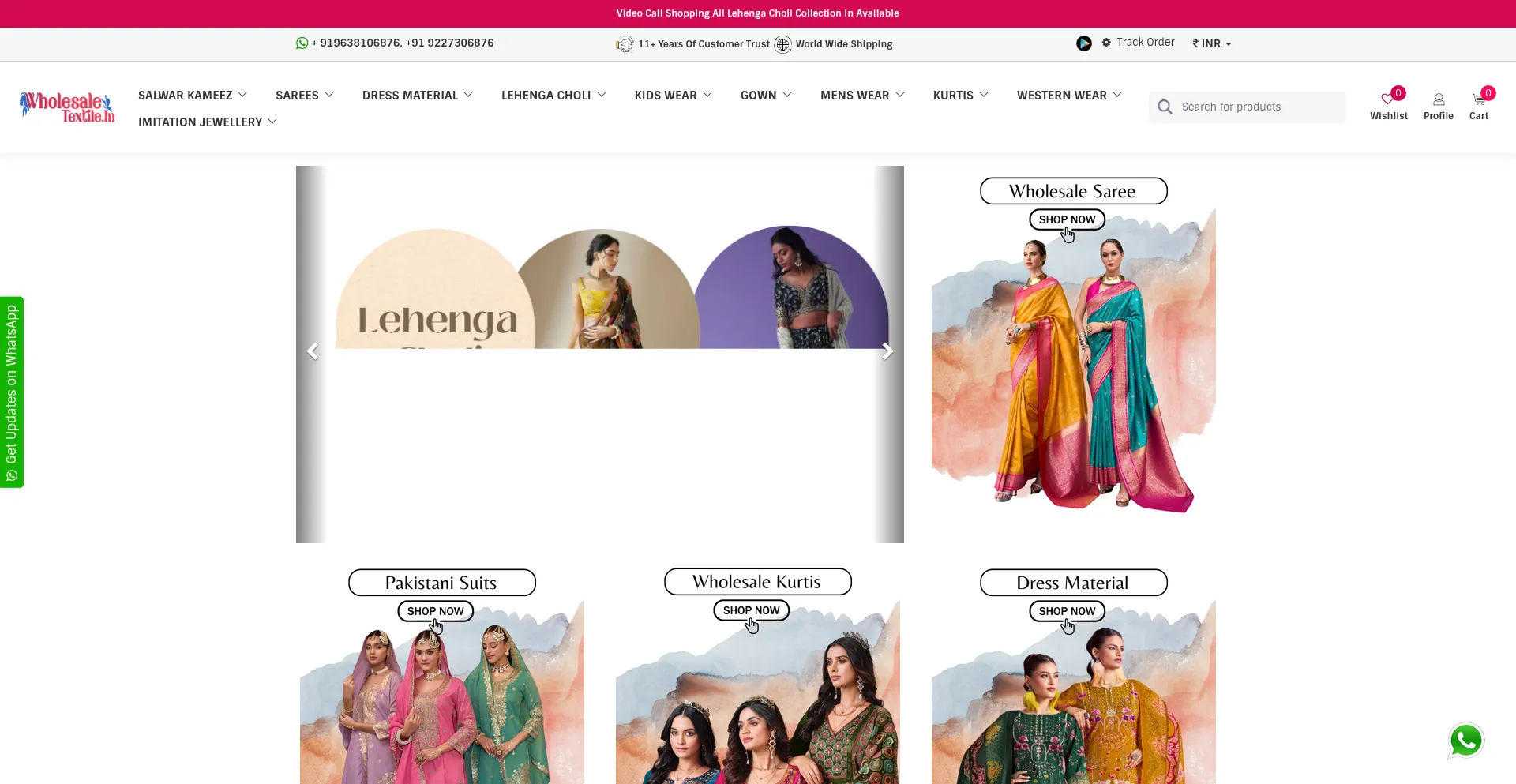
Task: Click the floating WhatsApp chat icon
Action: [x=1465, y=741]
